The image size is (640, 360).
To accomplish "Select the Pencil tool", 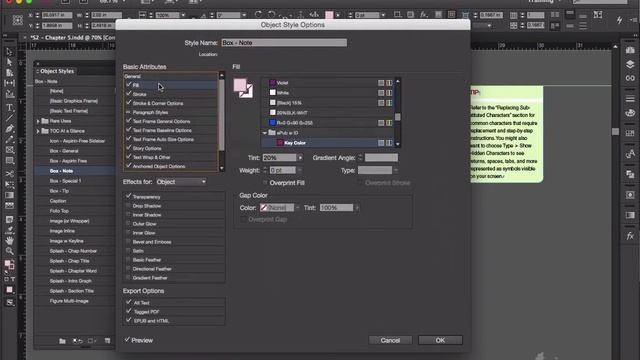I will (9, 139).
